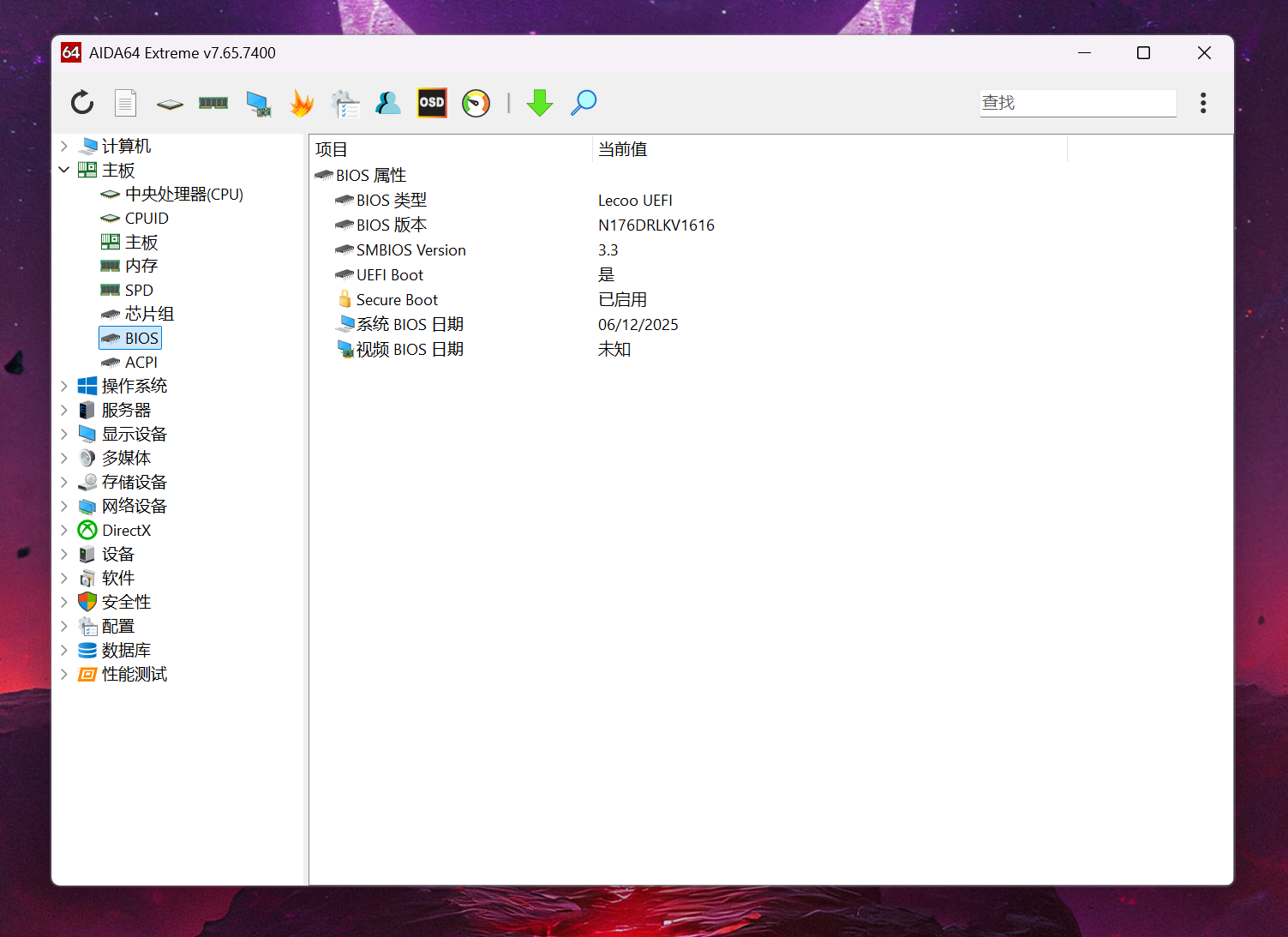Launch system stability test flame icon
Viewport: 1288px width, 937px height.
[302, 103]
